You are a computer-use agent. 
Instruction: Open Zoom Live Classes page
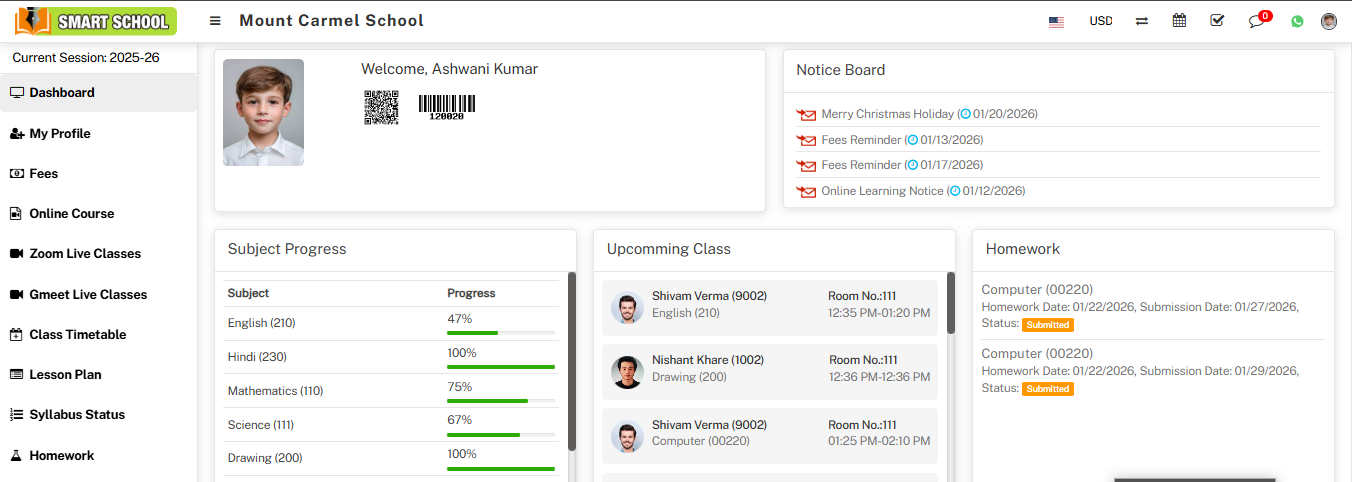coord(85,254)
